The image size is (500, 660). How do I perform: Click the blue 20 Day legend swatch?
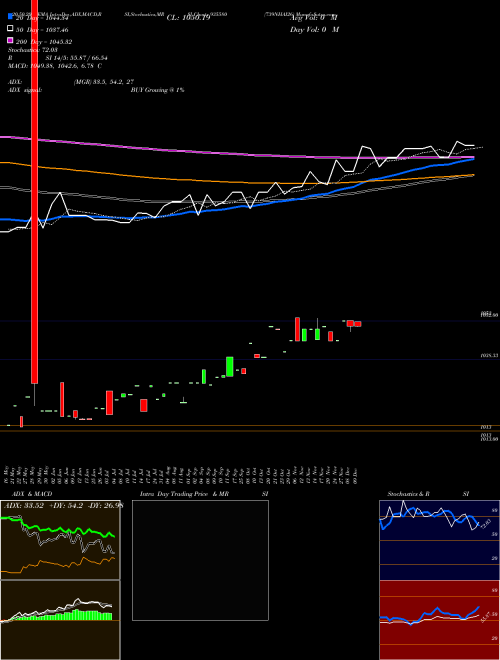tap(10, 17)
